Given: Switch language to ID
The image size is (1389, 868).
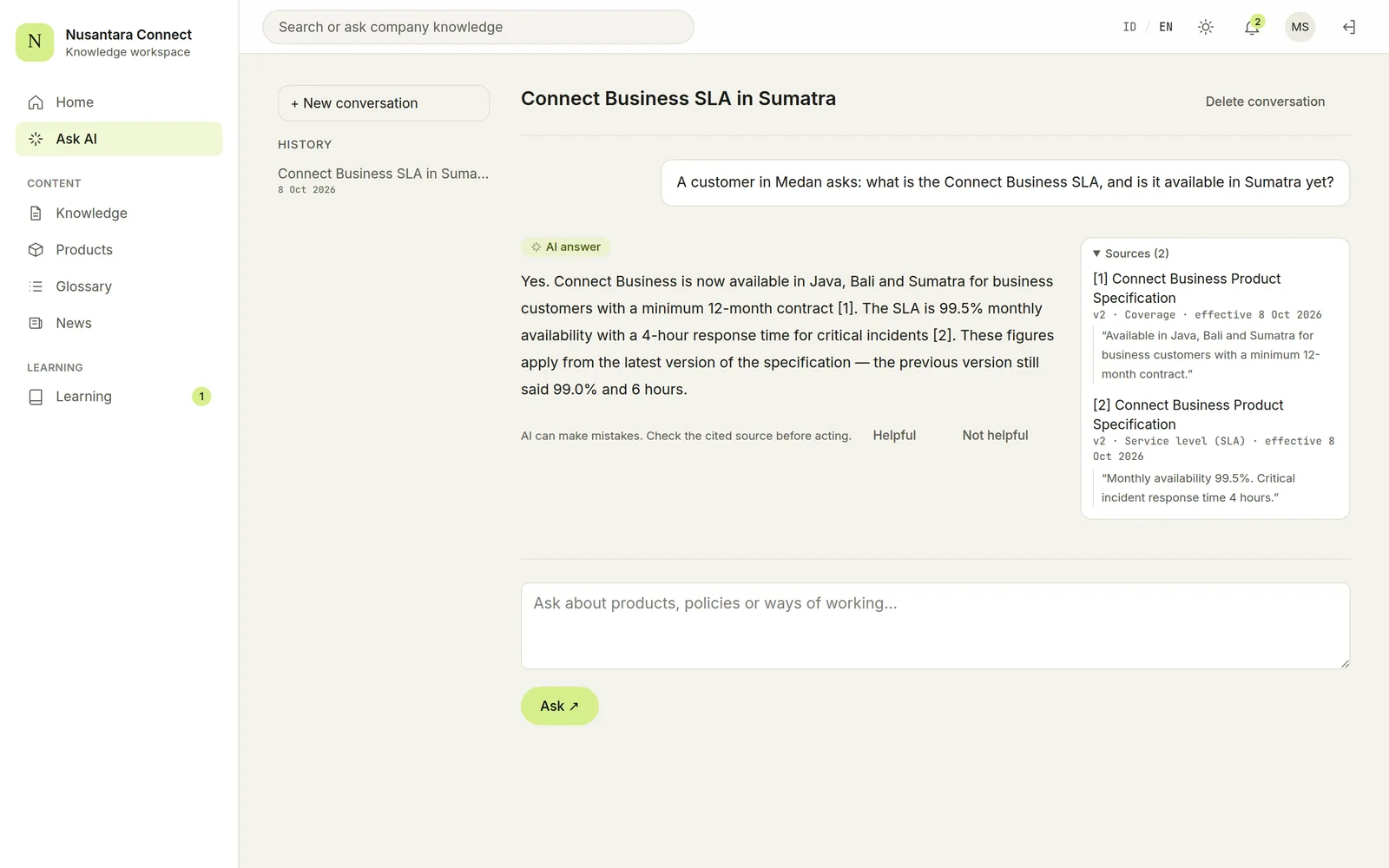Looking at the screenshot, I should 1129,27.
